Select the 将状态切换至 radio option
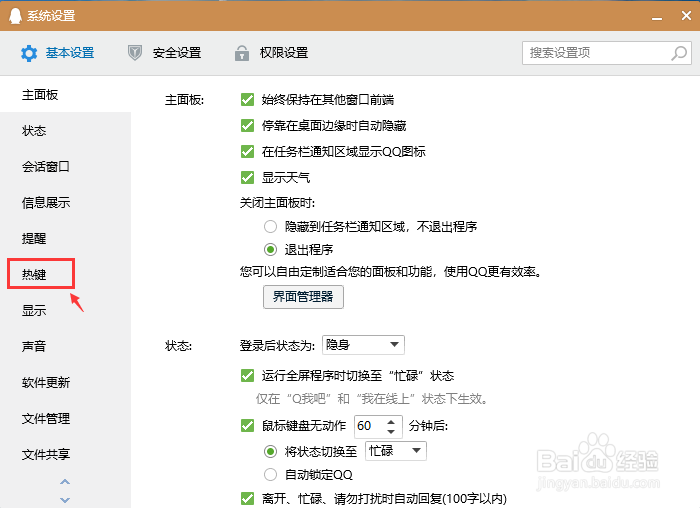The image size is (700, 508). coord(270,451)
